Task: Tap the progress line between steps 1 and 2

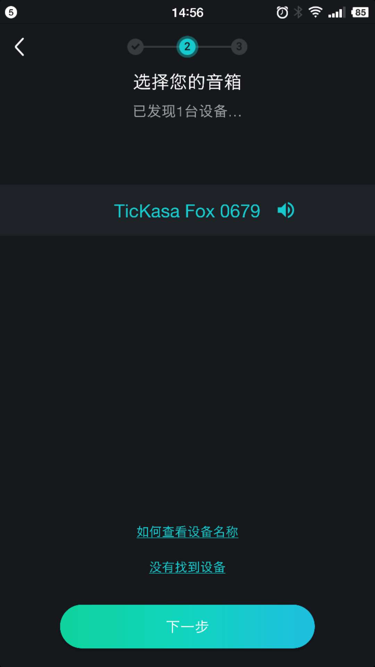Action: point(160,47)
